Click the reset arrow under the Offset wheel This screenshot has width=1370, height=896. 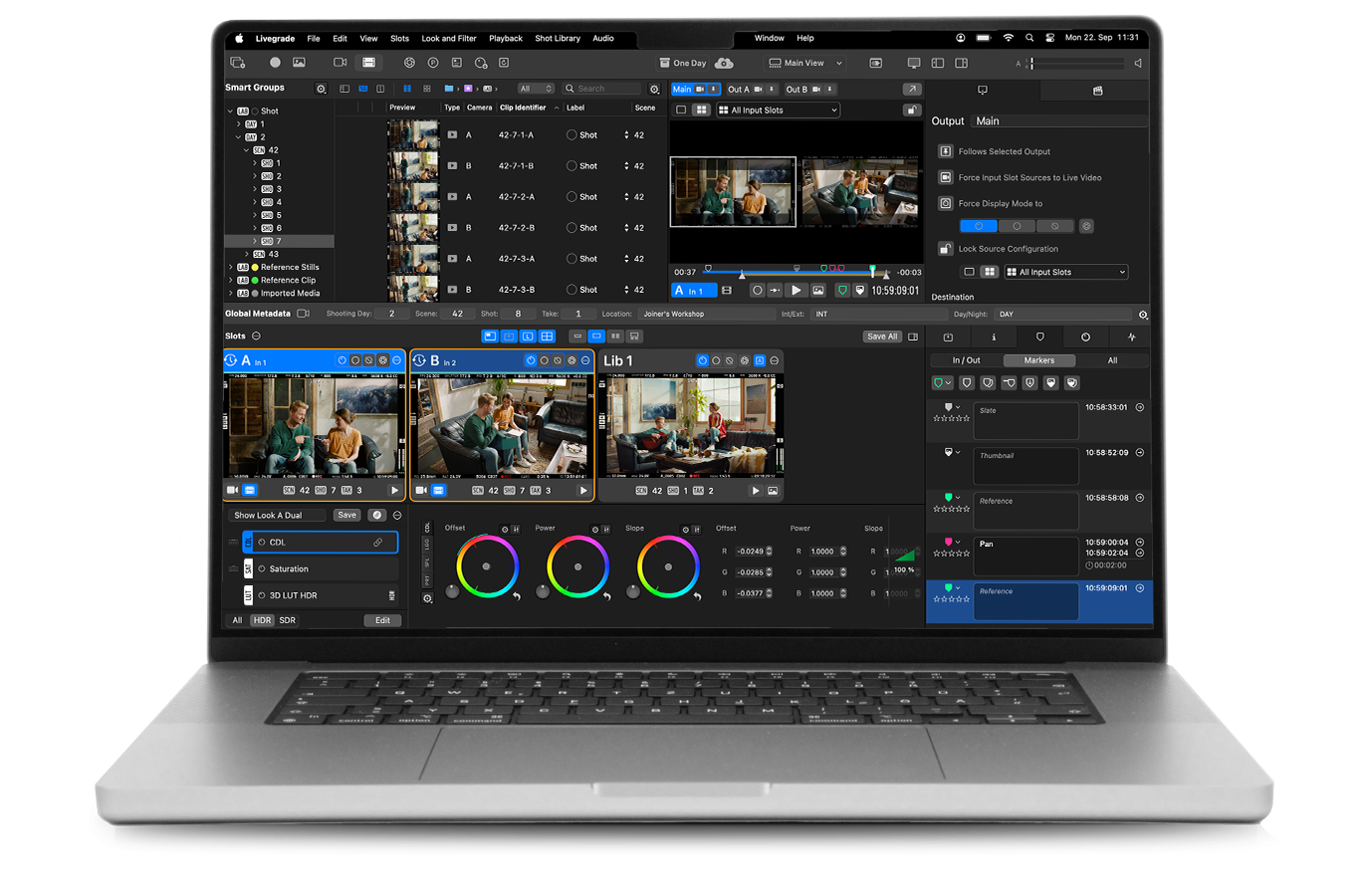[517, 596]
